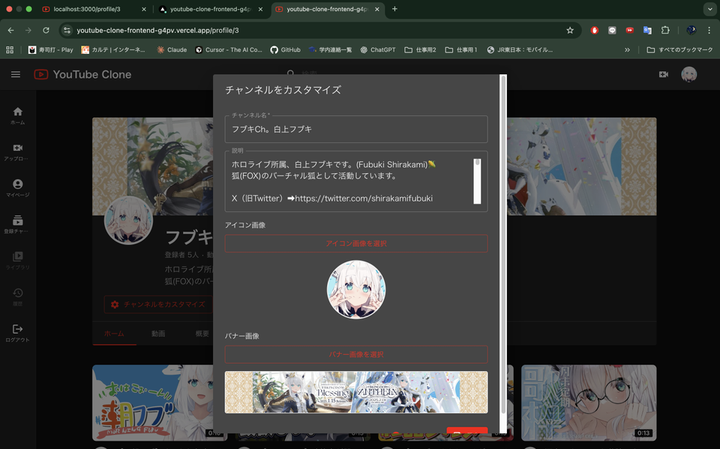
Task: Open the extensions puzzle icon
Action: click(x=665, y=30)
